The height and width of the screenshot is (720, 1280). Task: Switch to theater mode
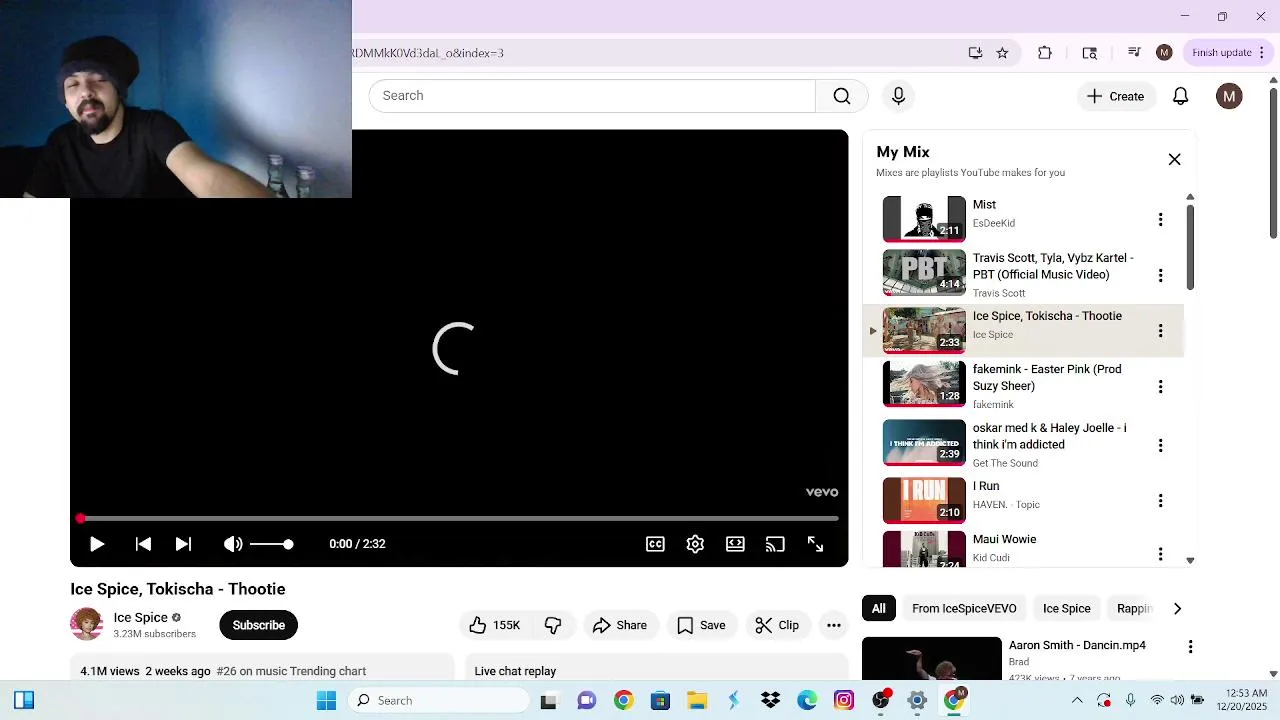[x=735, y=544]
